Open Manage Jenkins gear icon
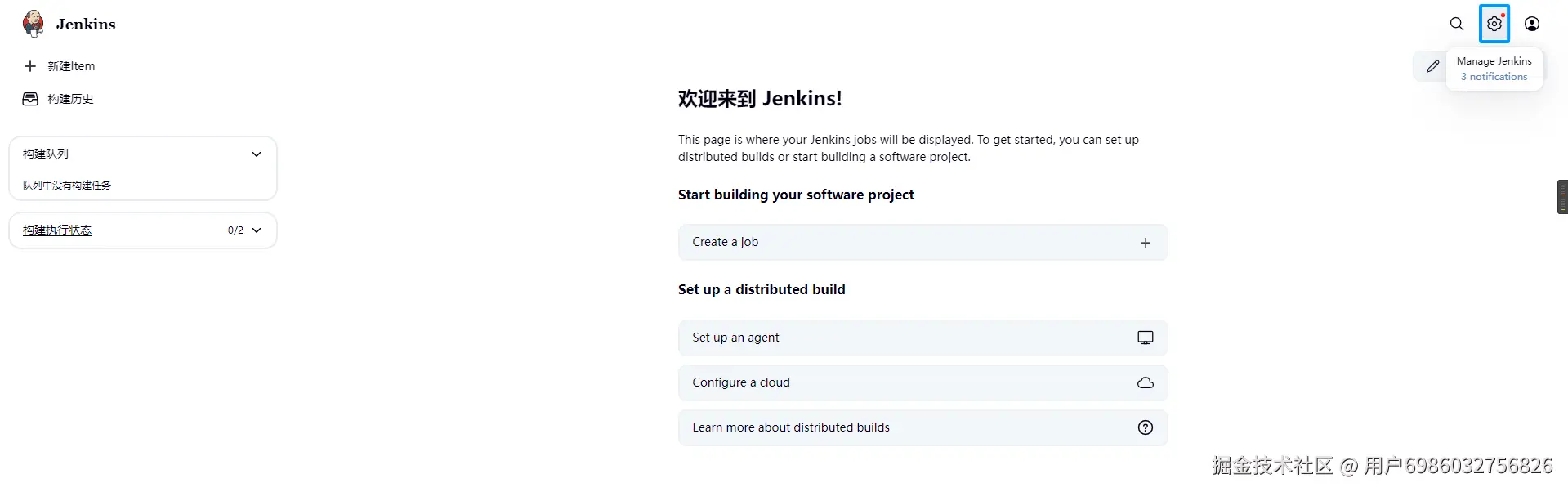The image size is (1568, 492). click(1494, 24)
